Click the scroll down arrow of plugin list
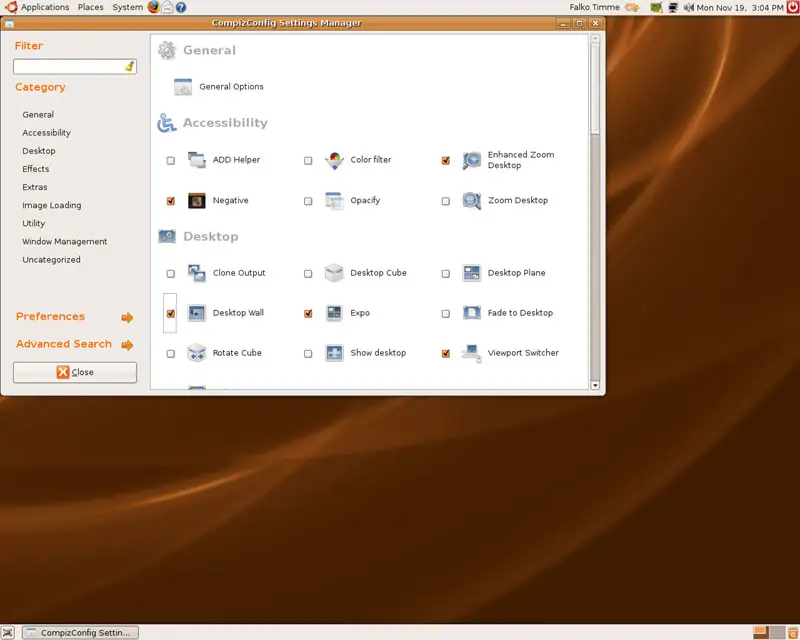The width and height of the screenshot is (800, 640). point(595,385)
